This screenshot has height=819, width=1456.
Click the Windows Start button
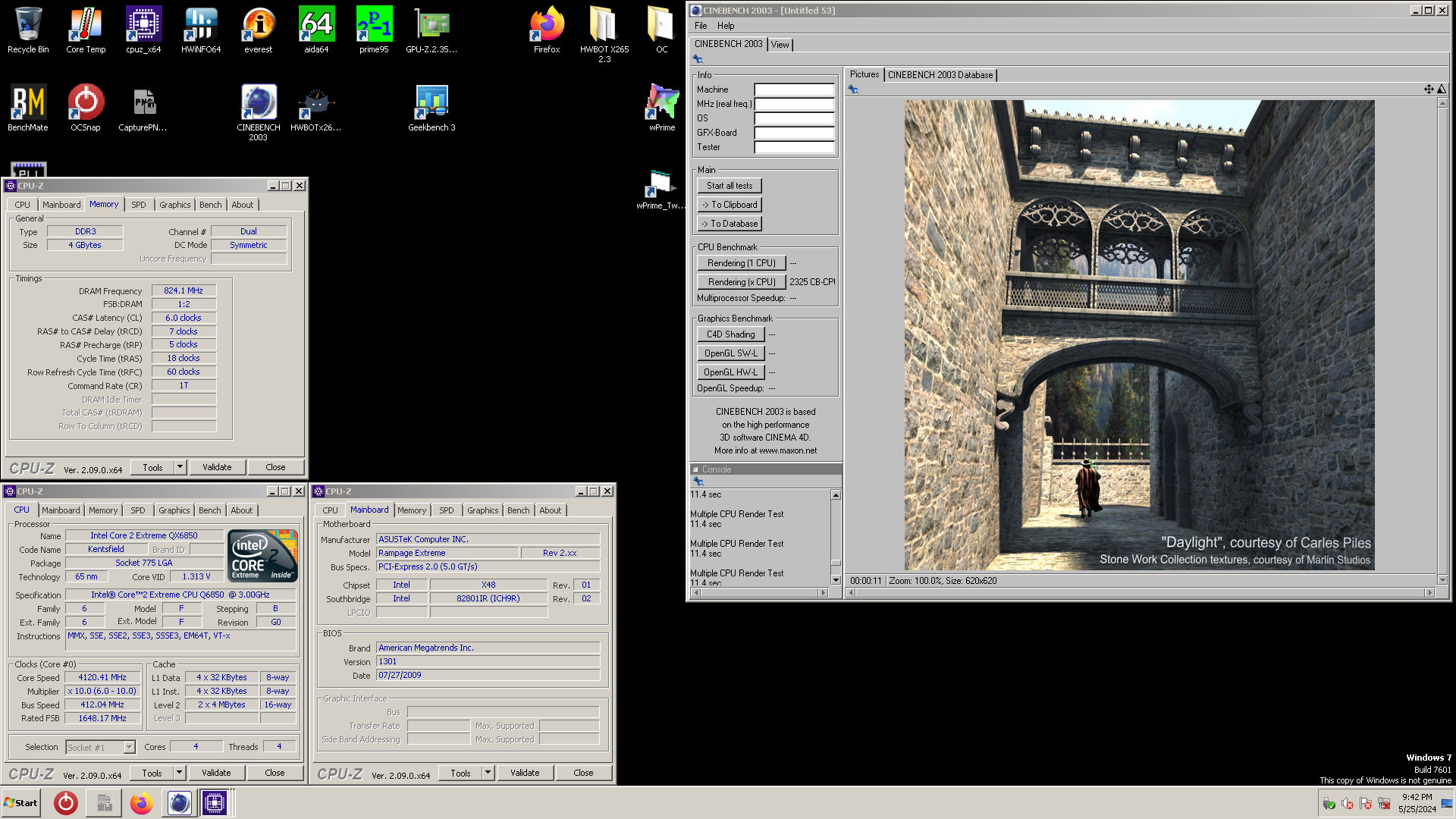pos(21,803)
